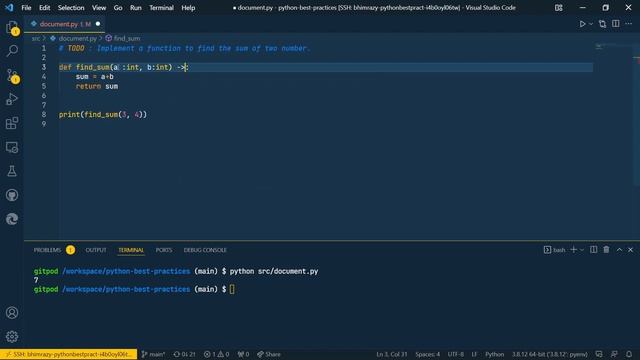This screenshot has height=360, width=640.
Task: Click in the terminal prompt input area
Action: (x=232, y=289)
